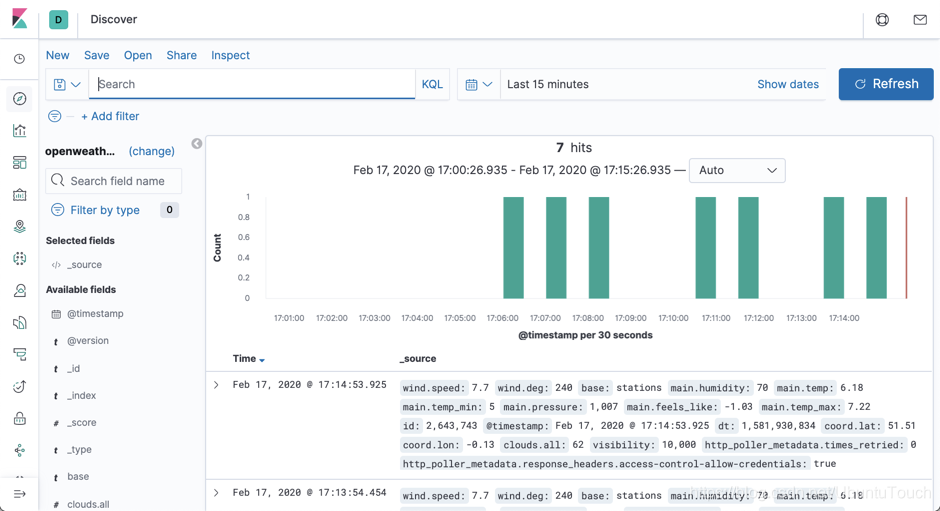Select the _source selected field
Viewport: 940px width, 511px height.
coord(84,264)
